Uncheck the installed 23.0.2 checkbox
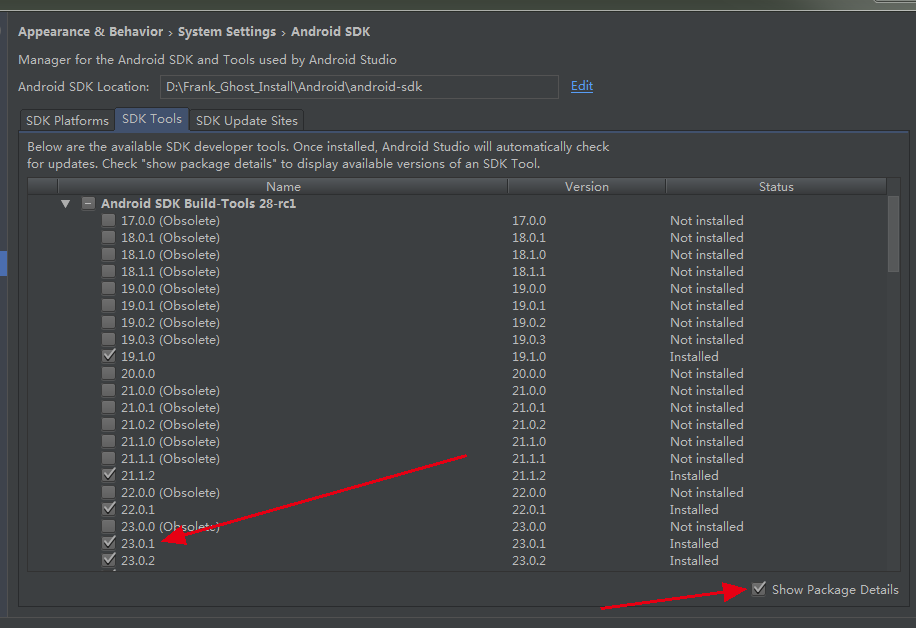916x628 pixels. click(x=109, y=560)
